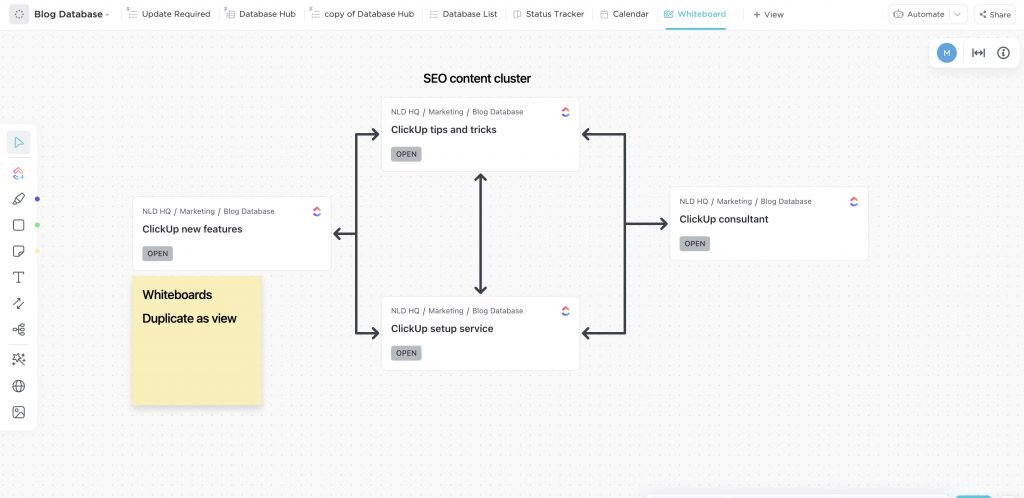
Task: Click the breadcrumb on ClickUp consultant card
Action: 745,202
